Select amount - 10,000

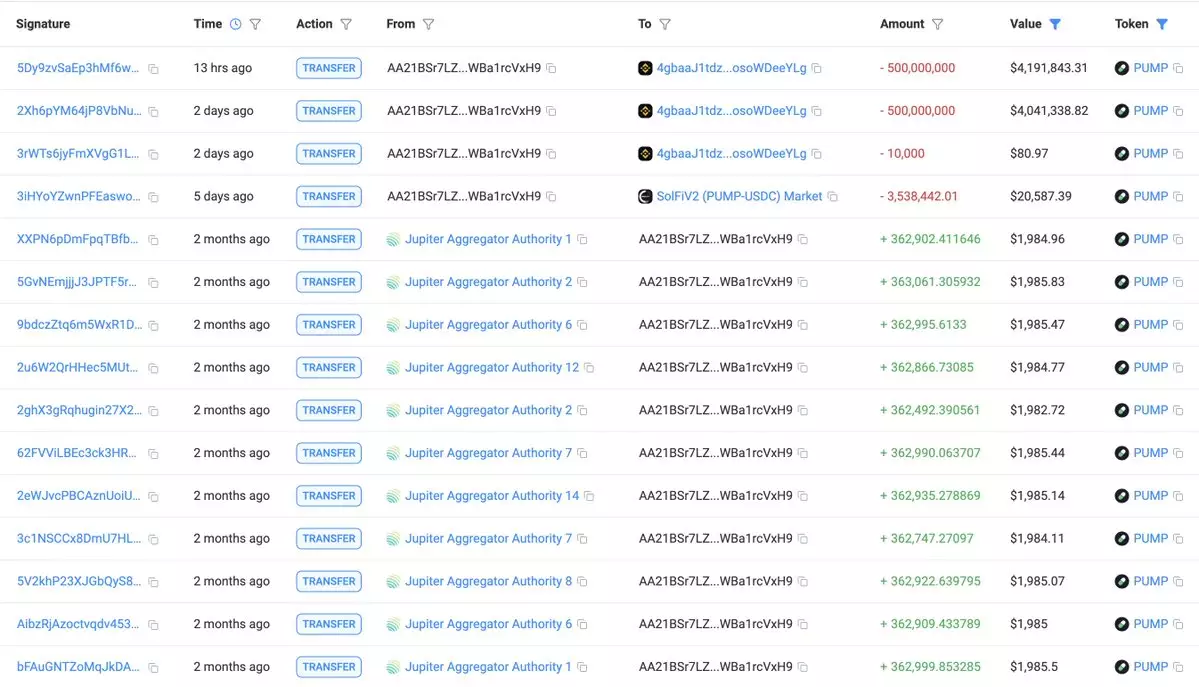click(x=902, y=154)
